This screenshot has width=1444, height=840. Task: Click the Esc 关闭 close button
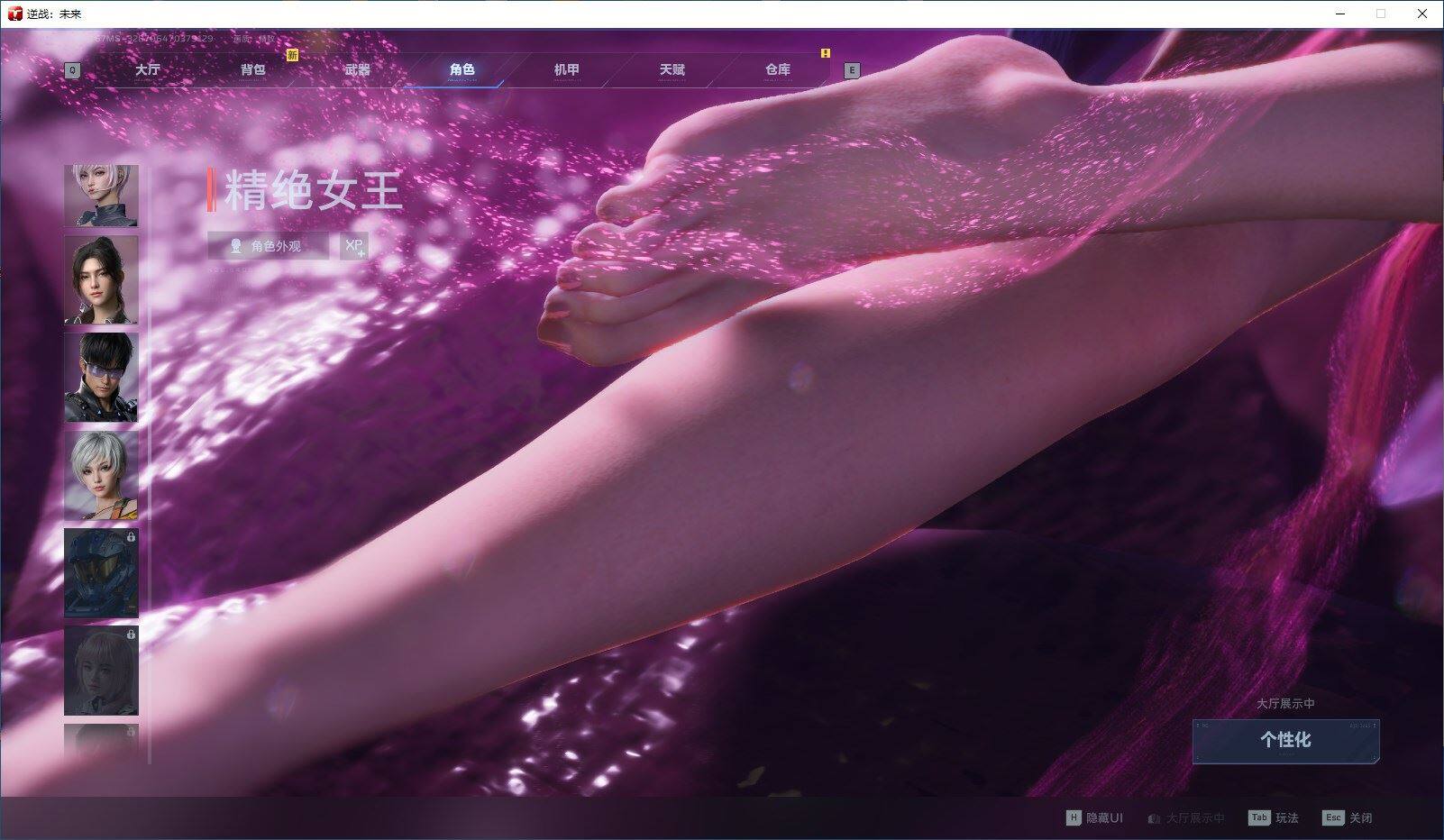click(x=1347, y=818)
